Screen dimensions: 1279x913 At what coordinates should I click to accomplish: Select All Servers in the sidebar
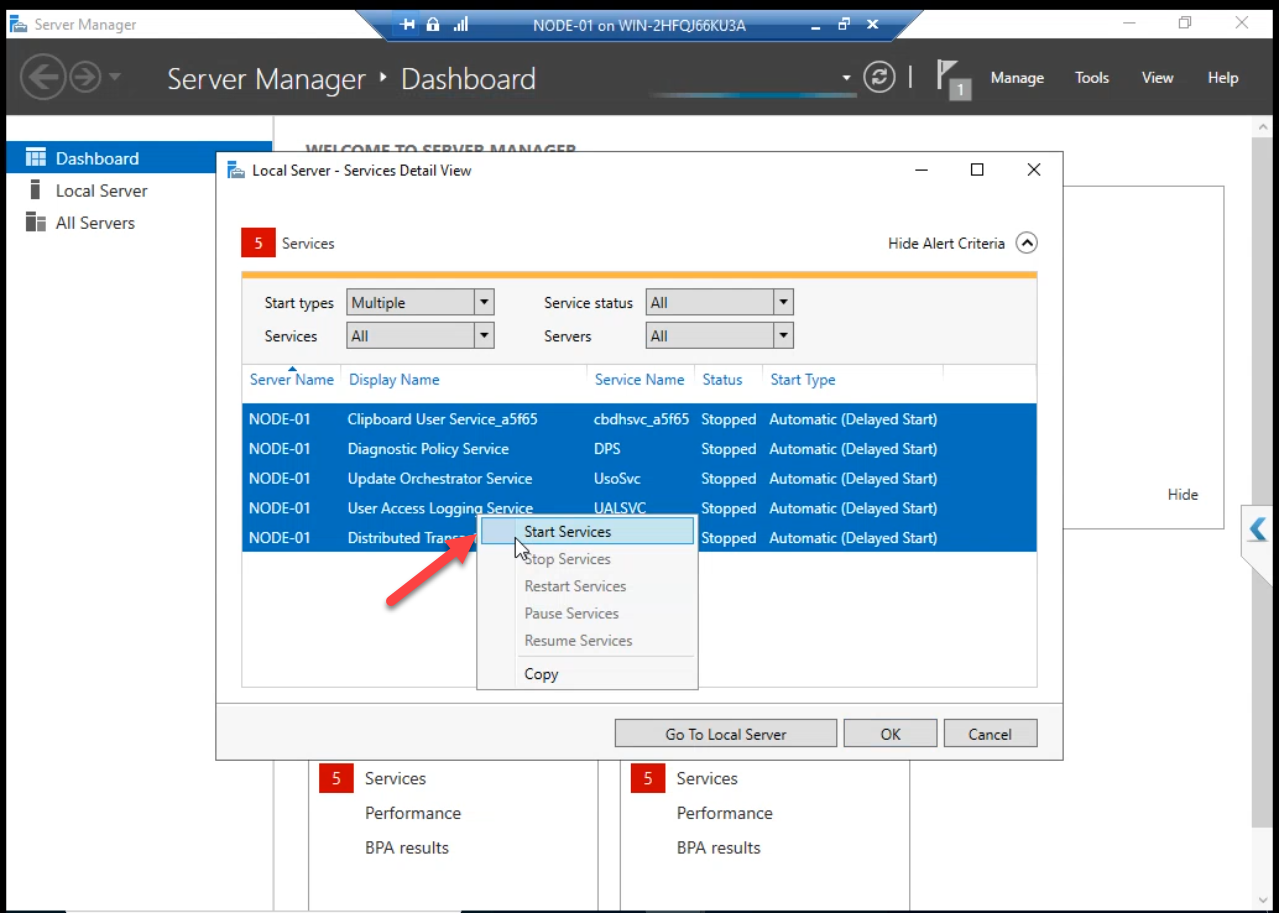[95, 222]
